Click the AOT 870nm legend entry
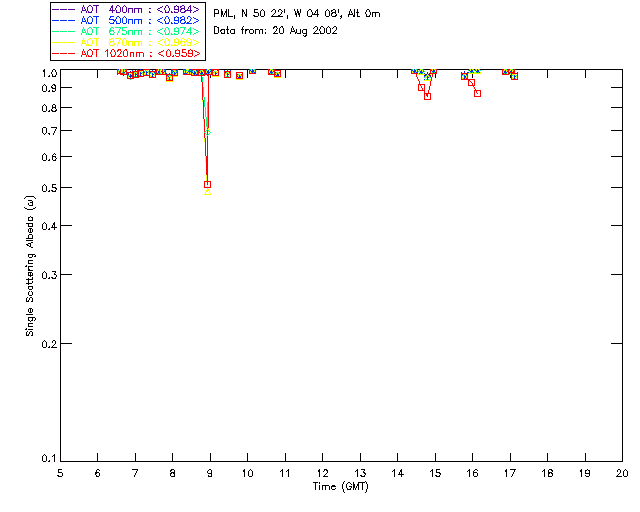Viewport: 640px width, 512px height. point(126,42)
